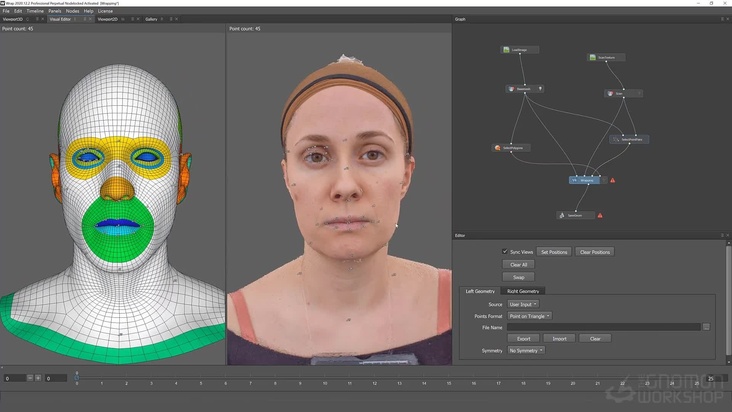Close the Viewport3D panel tab

(43, 19)
